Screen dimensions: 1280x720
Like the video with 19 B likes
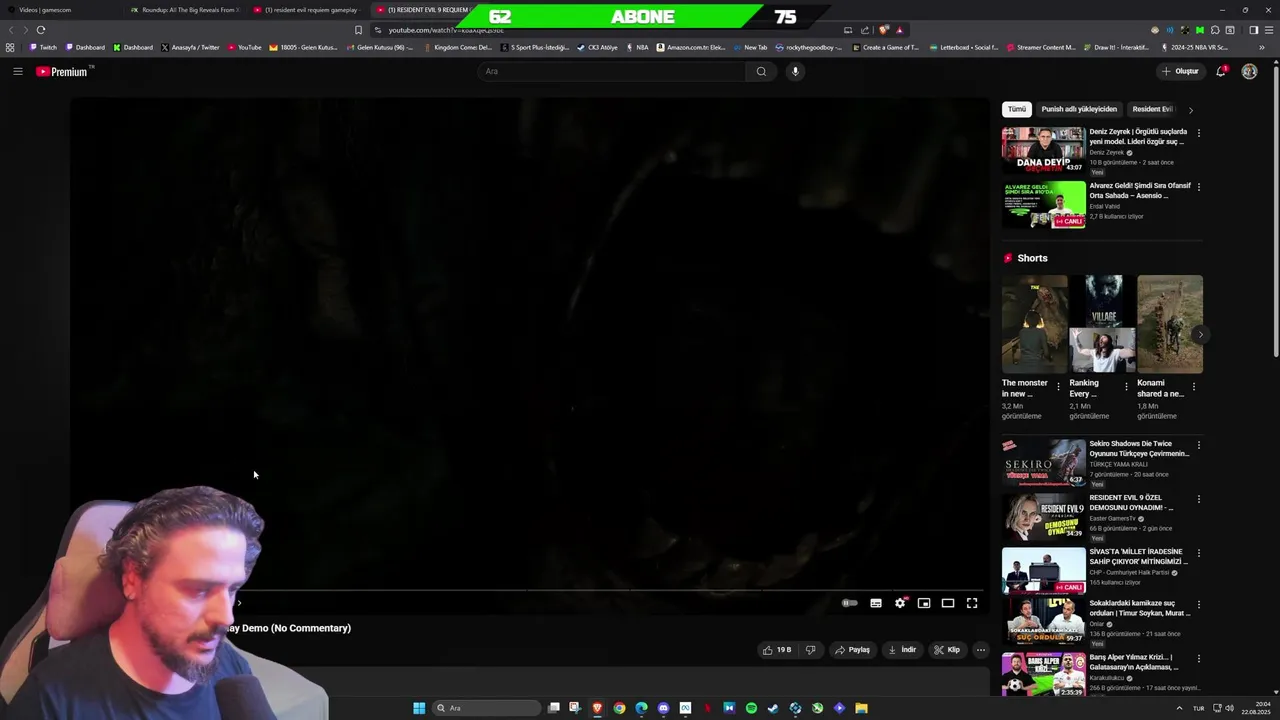777,650
